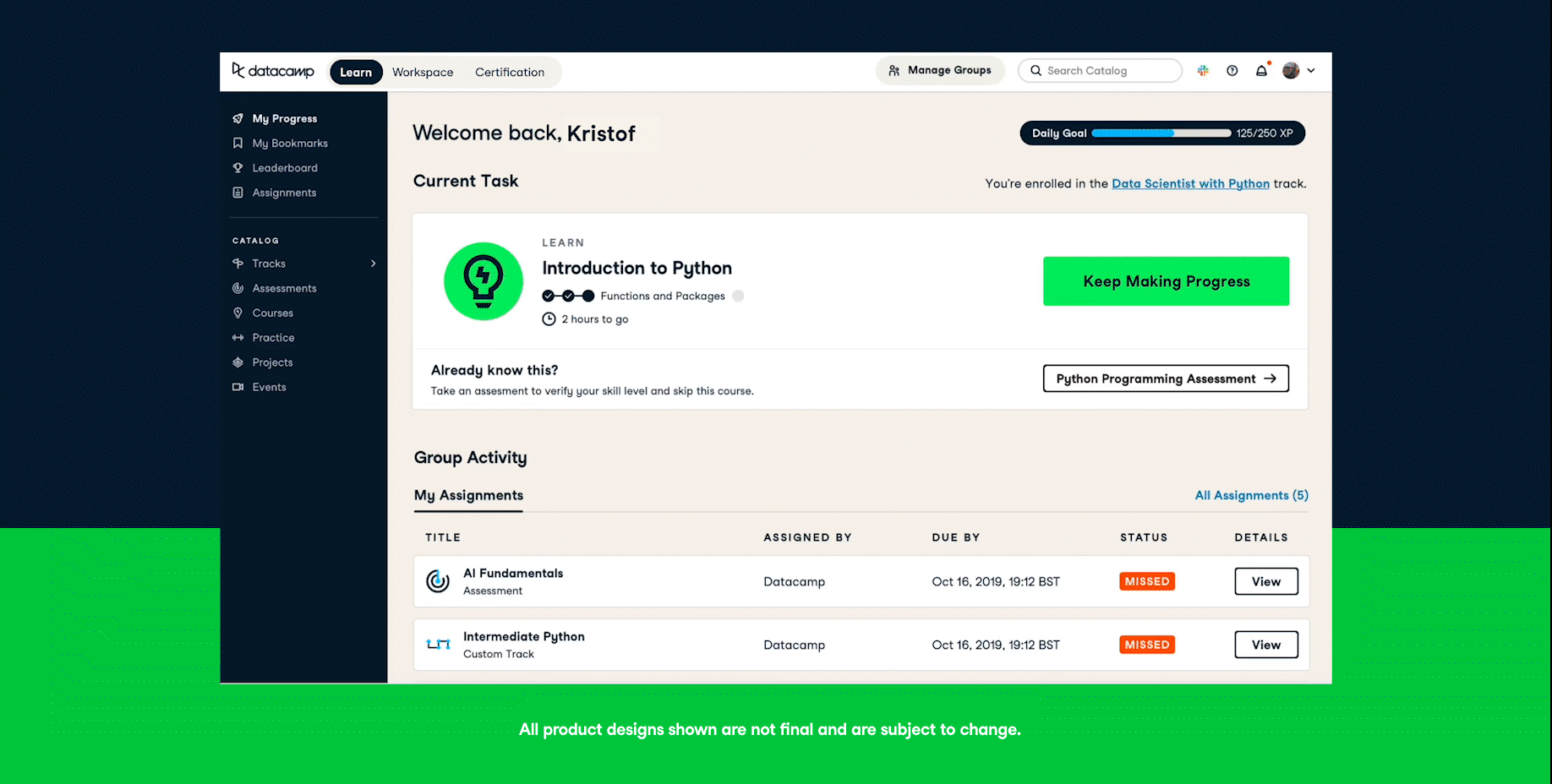Click the DUE BY column header
The height and width of the screenshot is (784, 1552).
tap(956, 537)
